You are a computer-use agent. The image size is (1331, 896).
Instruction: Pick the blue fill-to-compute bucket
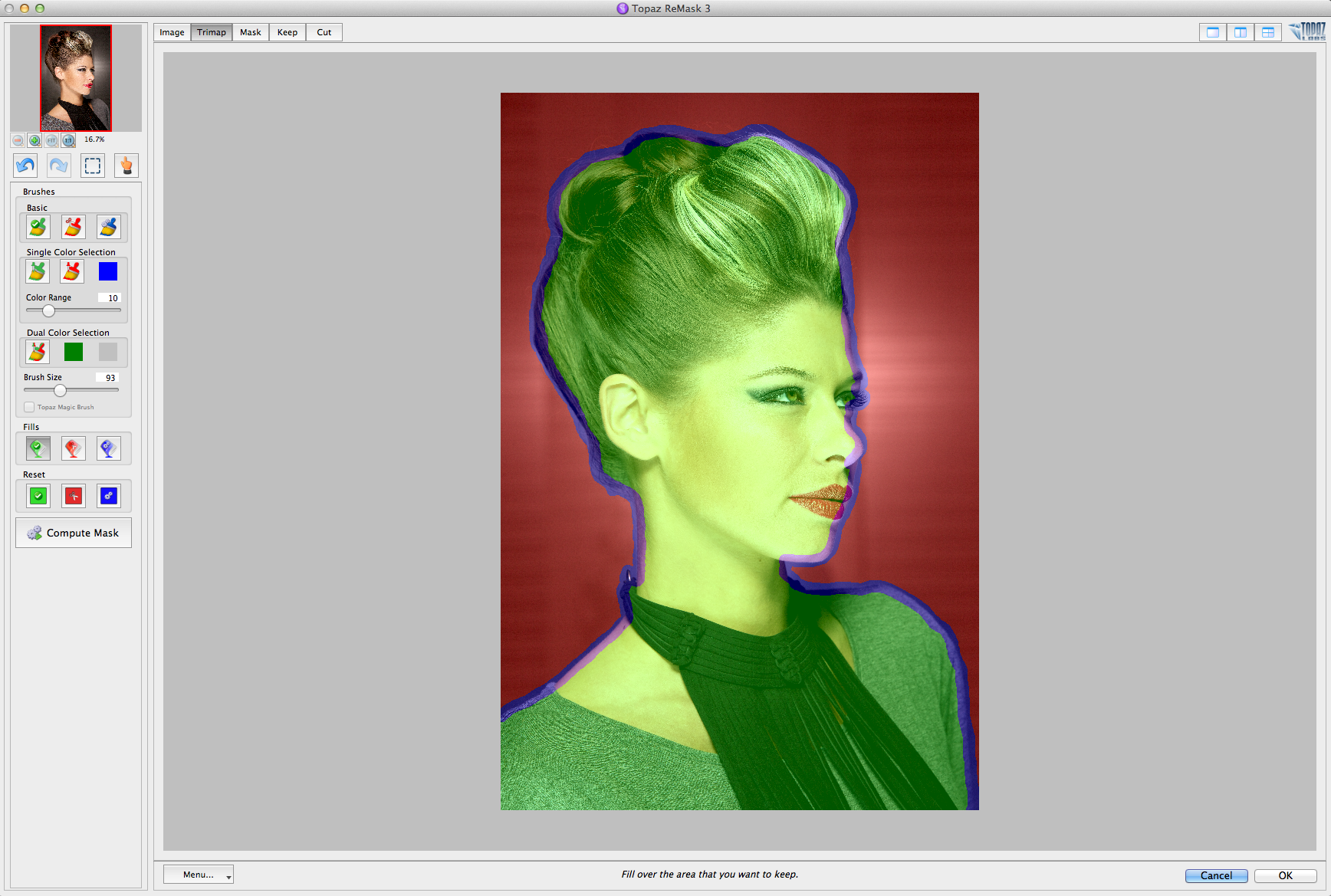click(108, 448)
